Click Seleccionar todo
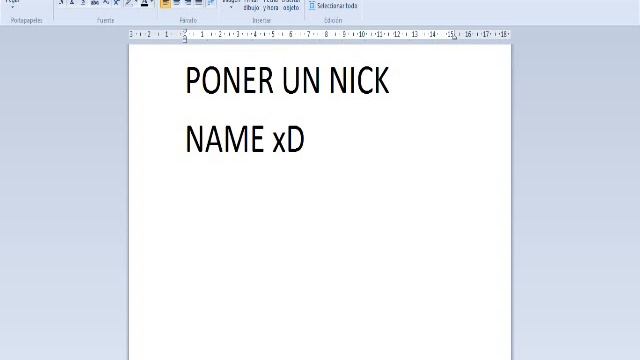640x360 pixels. 333,6
